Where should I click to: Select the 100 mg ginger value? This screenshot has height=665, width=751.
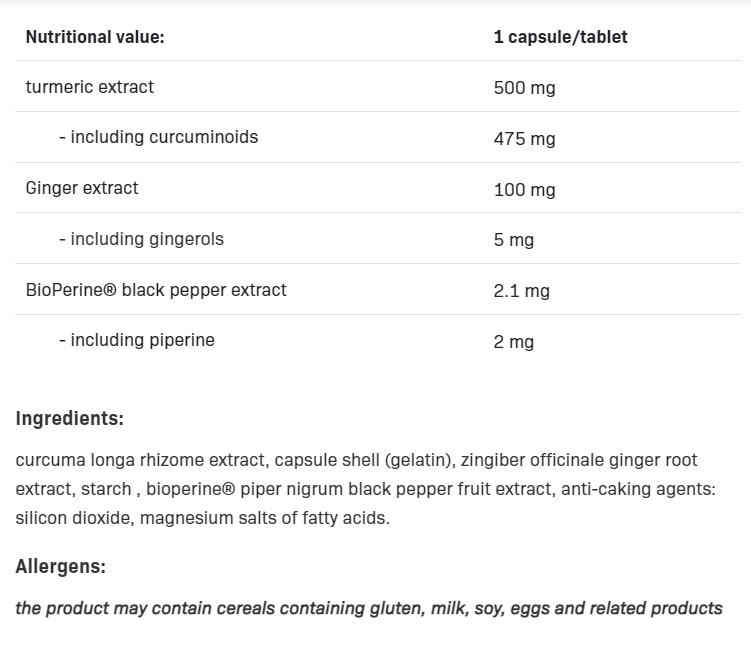tap(524, 190)
